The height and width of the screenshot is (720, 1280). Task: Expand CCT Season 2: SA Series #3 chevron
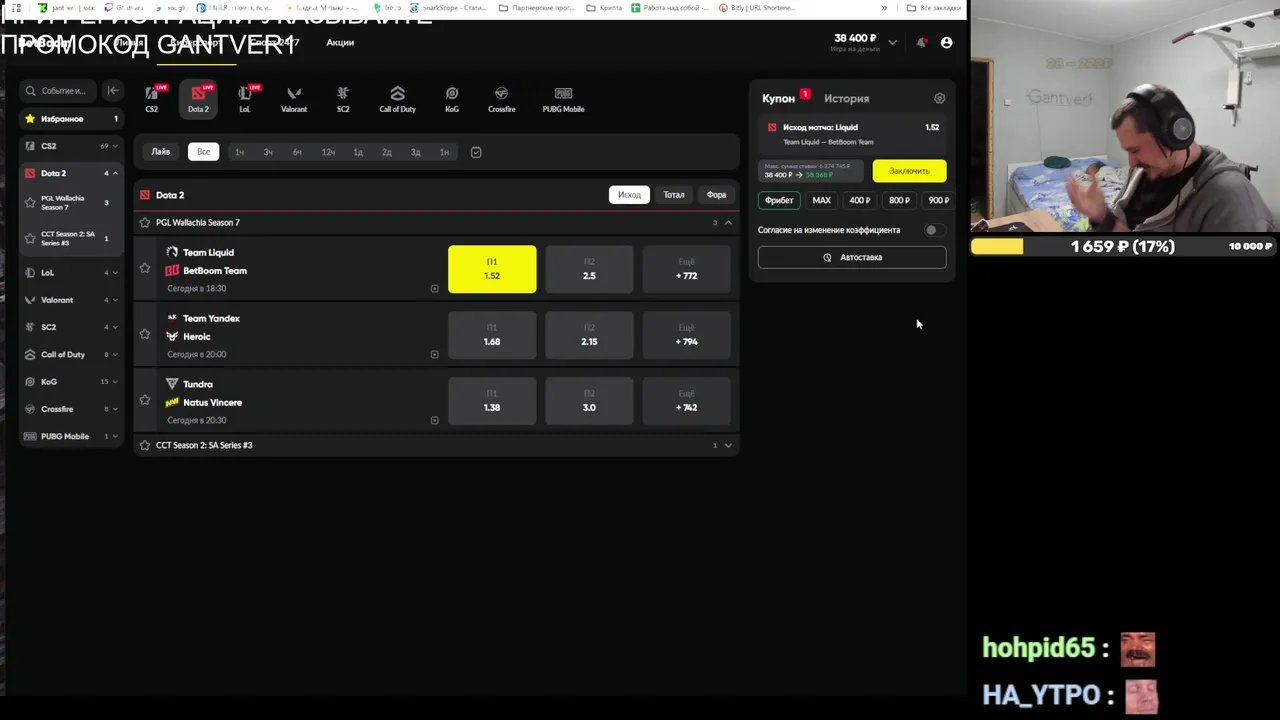point(728,445)
